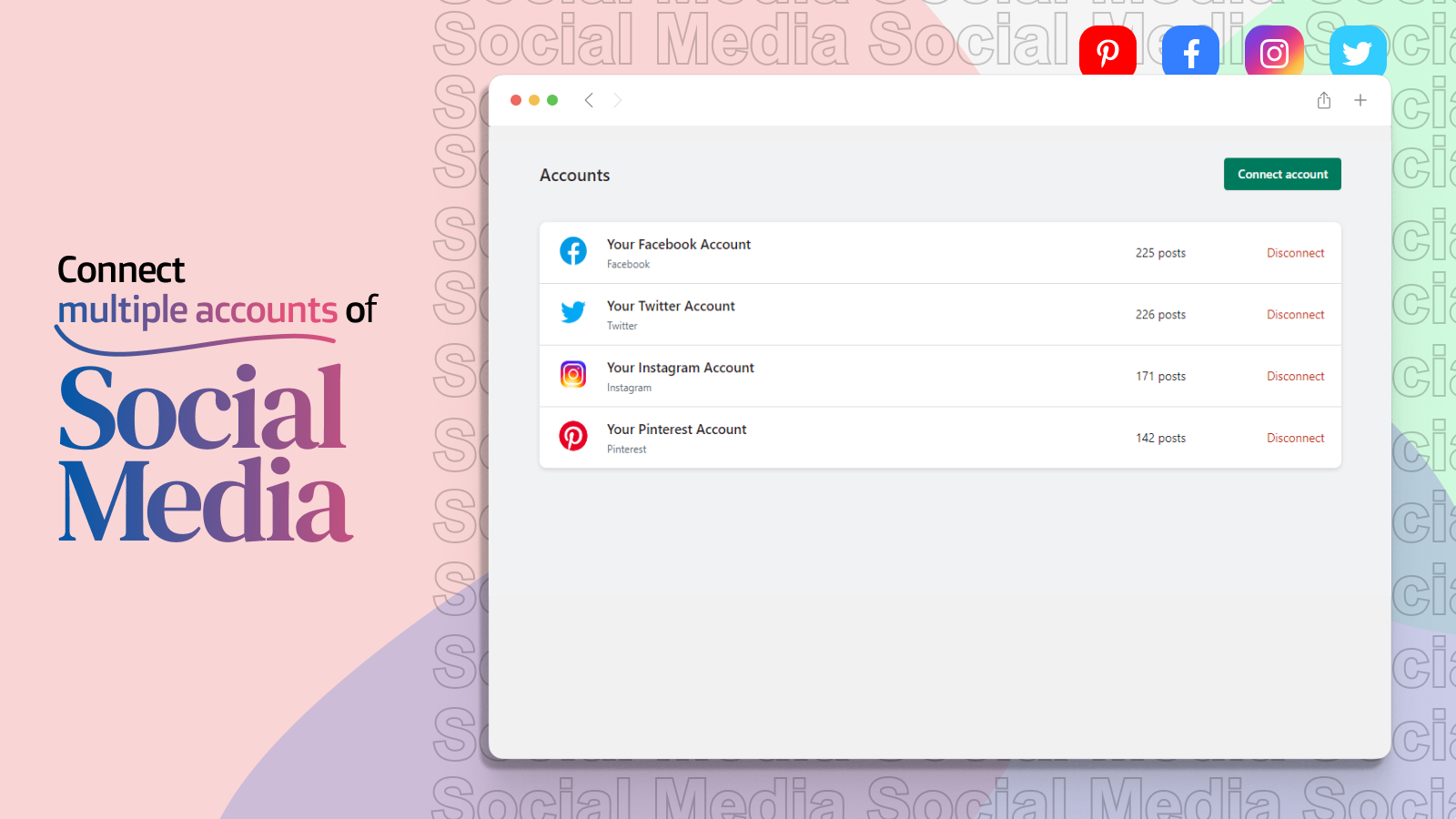This screenshot has width=1456, height=819.
Task: Click the Facebook icon above the window
Action: 1190,51
